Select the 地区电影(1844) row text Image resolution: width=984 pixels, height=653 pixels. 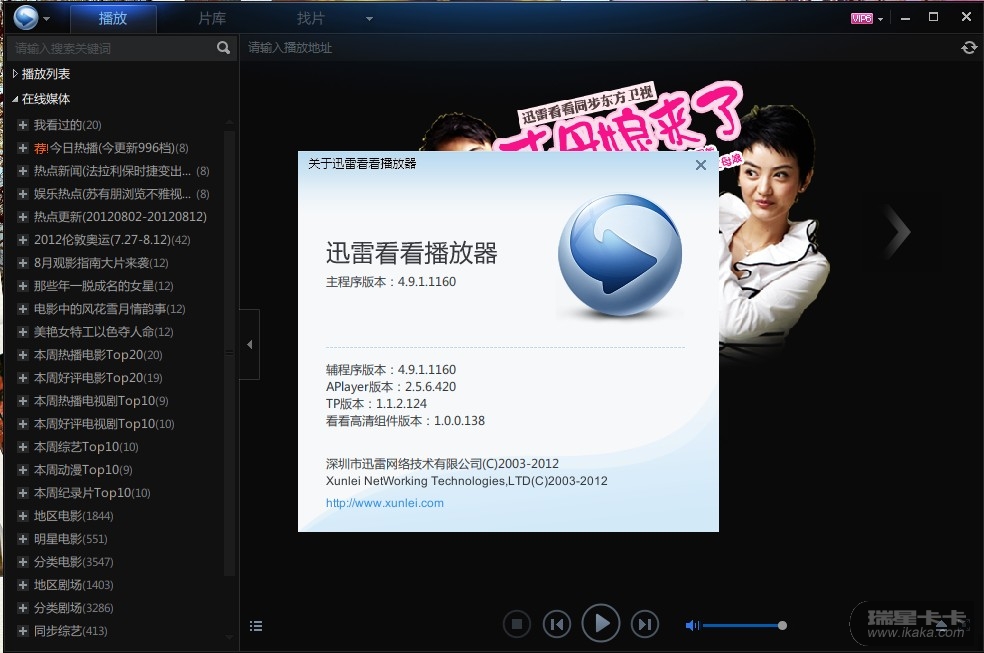point(73,516)
